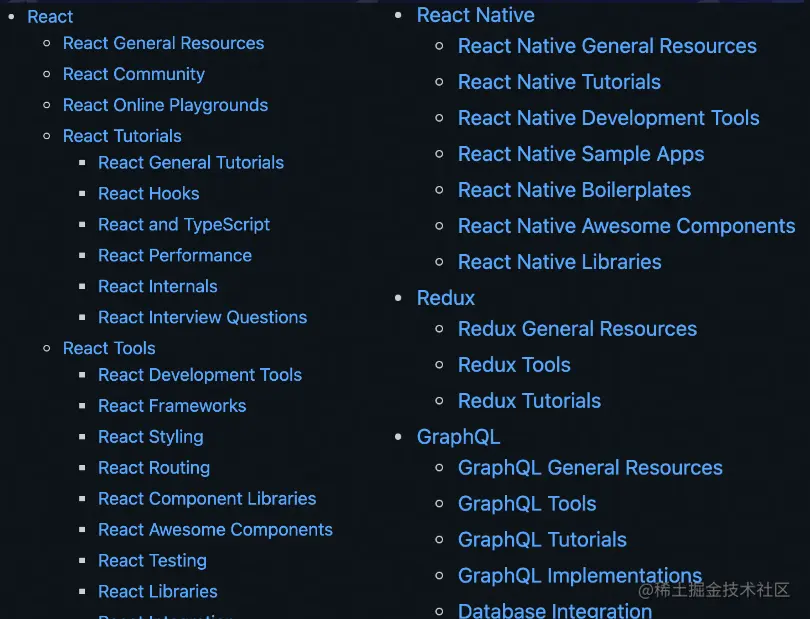The height and width of the screenshot is (619, 810).
Task: Visit Redux Tutorials
Action: pyautogui.click(x=529, y=400)
